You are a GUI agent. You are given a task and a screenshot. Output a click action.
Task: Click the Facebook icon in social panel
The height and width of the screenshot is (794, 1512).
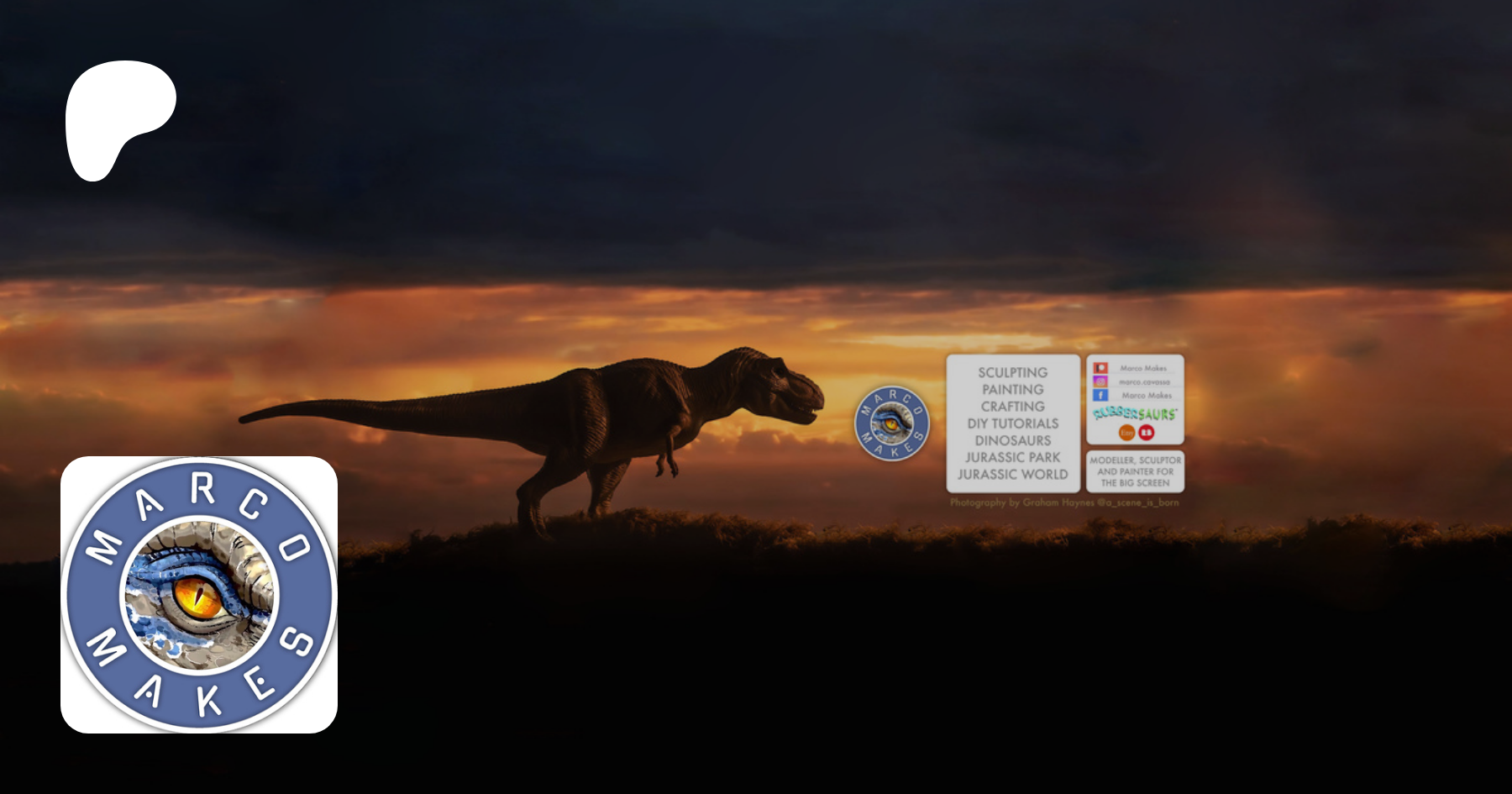pyautogui.click(x=1100, y=395)
